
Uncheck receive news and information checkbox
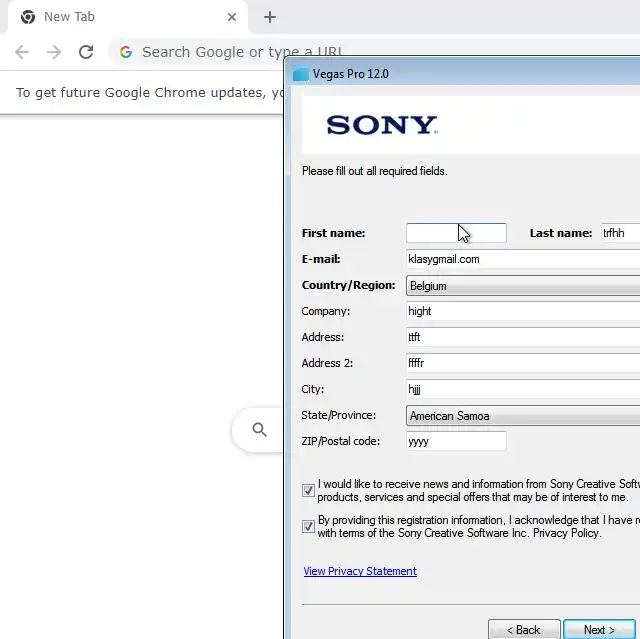[308, 490]
